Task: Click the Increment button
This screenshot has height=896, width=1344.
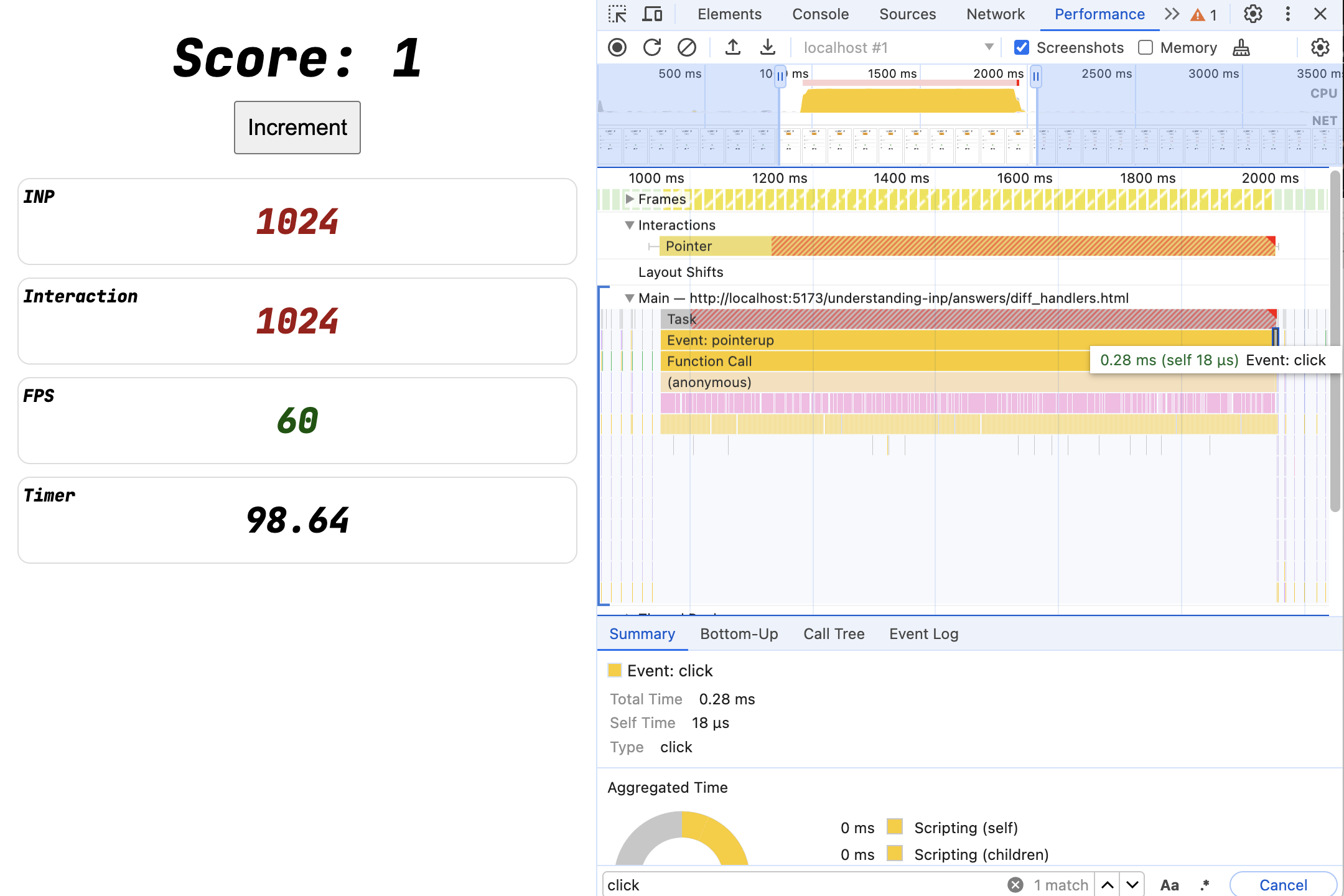Action: 297,127
